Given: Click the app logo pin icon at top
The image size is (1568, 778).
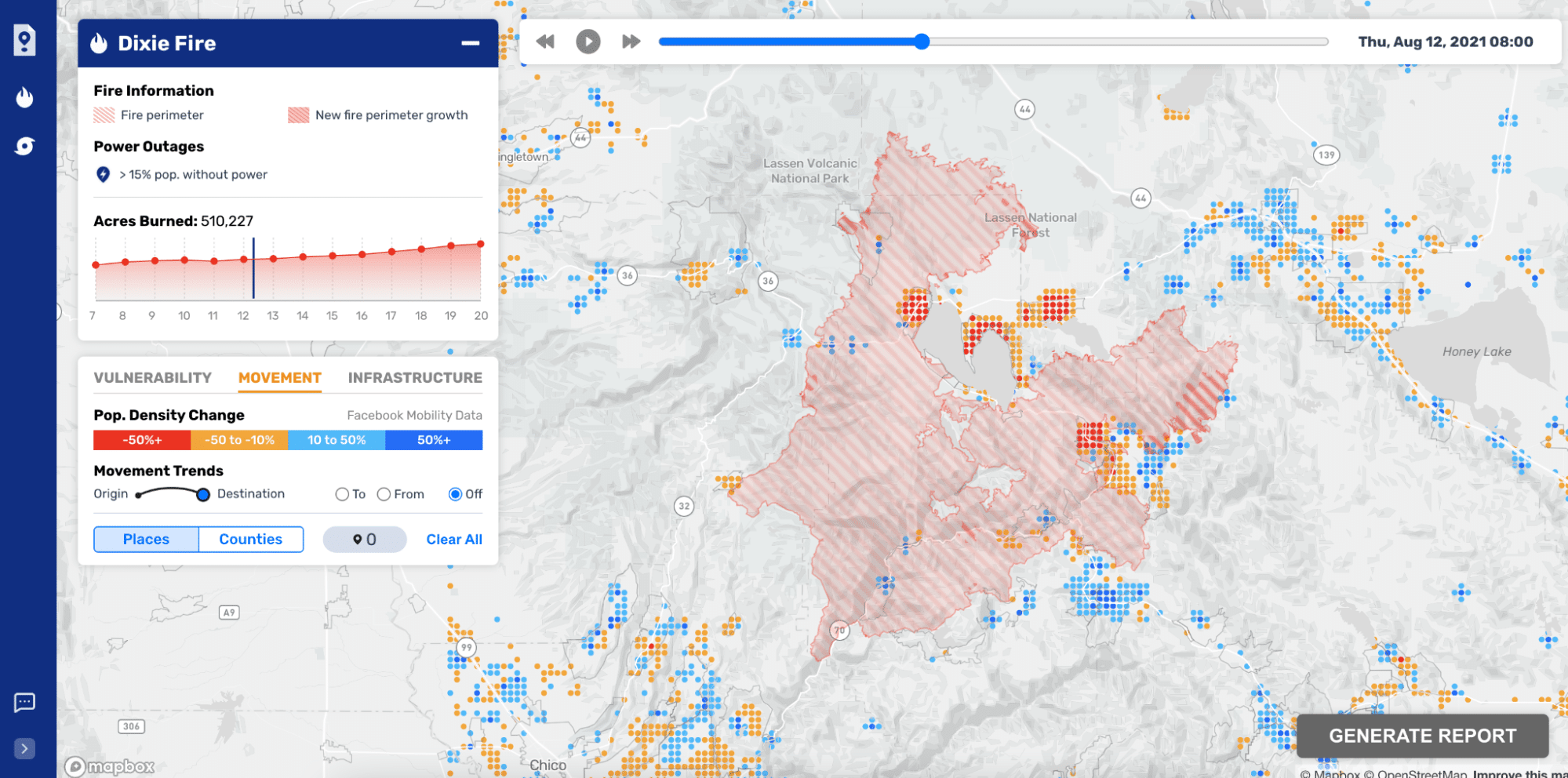Looking at the screenshot, I should (24, 39).
